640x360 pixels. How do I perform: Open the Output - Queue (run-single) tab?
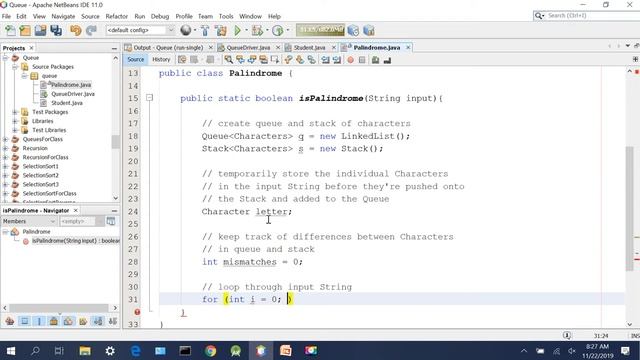[x=168, y=47]
